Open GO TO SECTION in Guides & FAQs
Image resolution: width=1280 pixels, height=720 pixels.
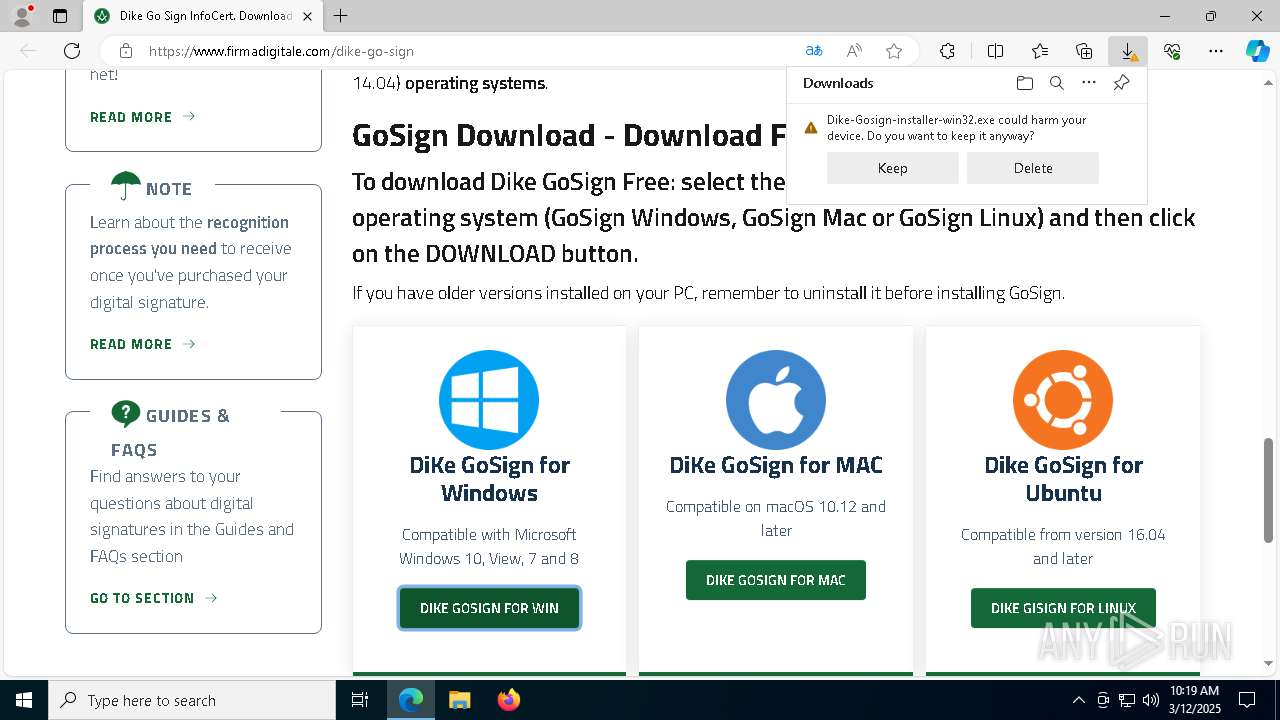point(154,598)
